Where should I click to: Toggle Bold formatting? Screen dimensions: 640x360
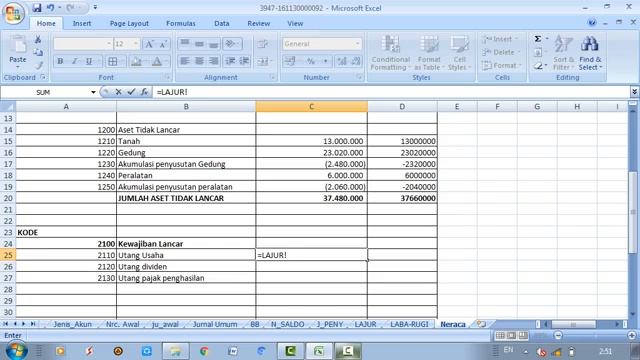(x=60, y=61)
